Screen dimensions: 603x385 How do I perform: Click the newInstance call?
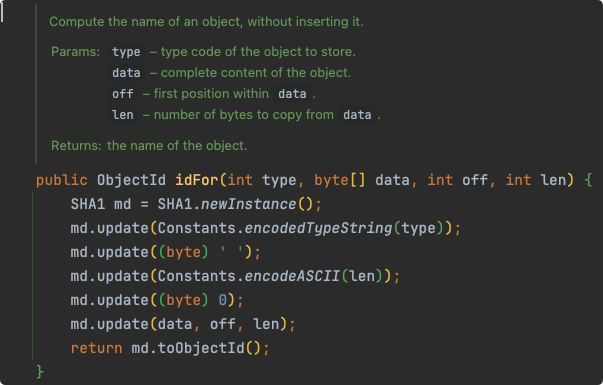248,204
